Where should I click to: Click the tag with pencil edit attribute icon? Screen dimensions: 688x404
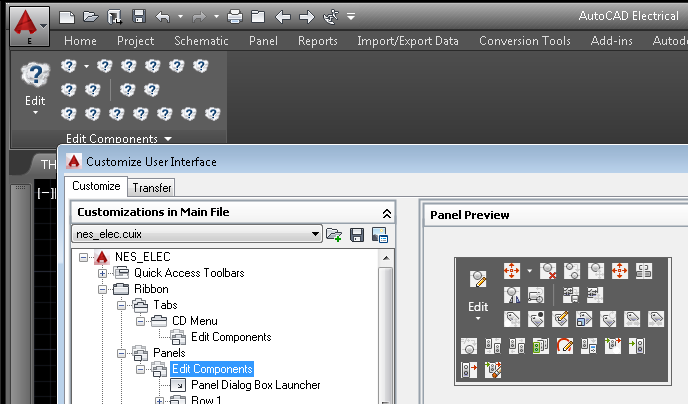click(x=560, y=319)
